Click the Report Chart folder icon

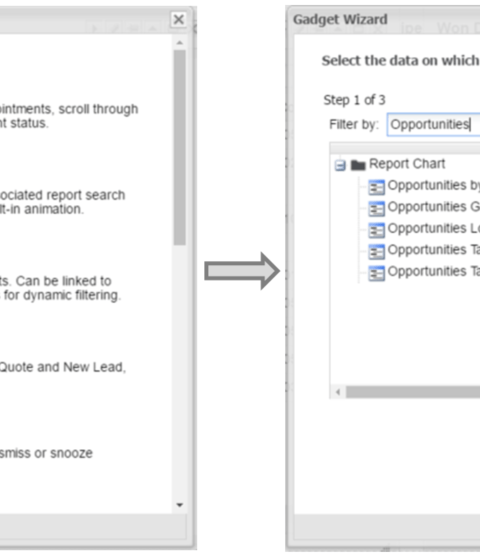(x=358, y=165)
